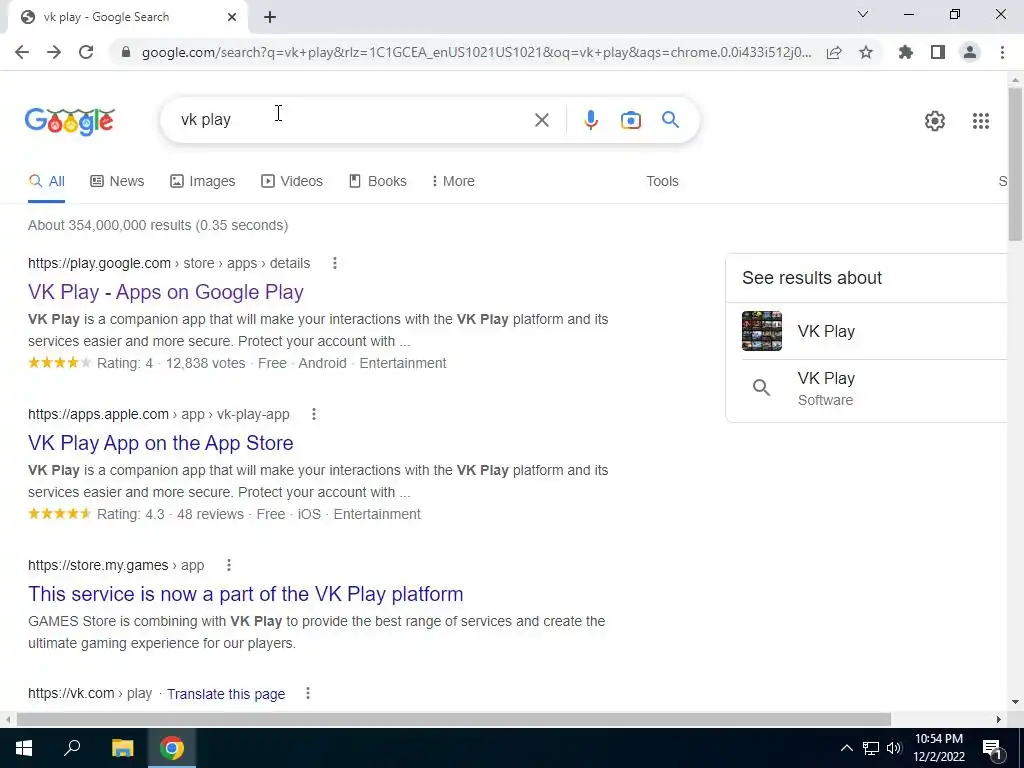This screenshot has width=1024, height=768.
Task: Open taskbar clock showing 10:54 PM
Action: coord(938,748)
